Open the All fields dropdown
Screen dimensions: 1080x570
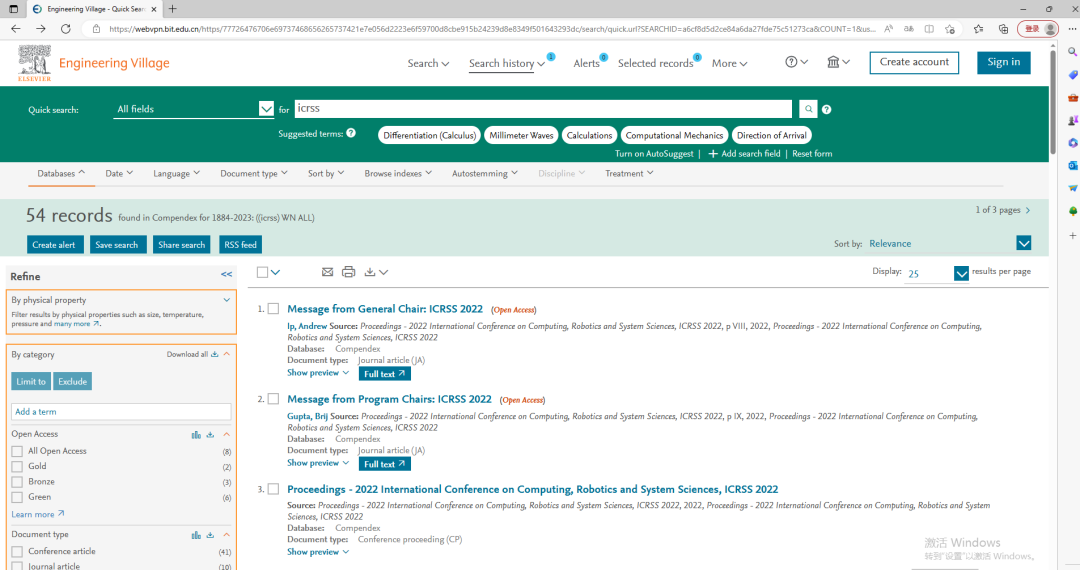(194, 109)
